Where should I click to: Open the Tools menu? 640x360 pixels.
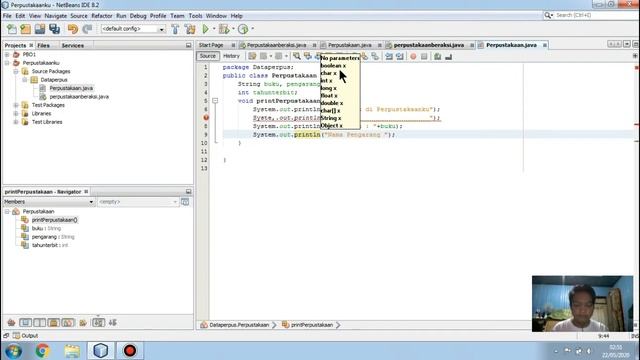pos(196,16)
